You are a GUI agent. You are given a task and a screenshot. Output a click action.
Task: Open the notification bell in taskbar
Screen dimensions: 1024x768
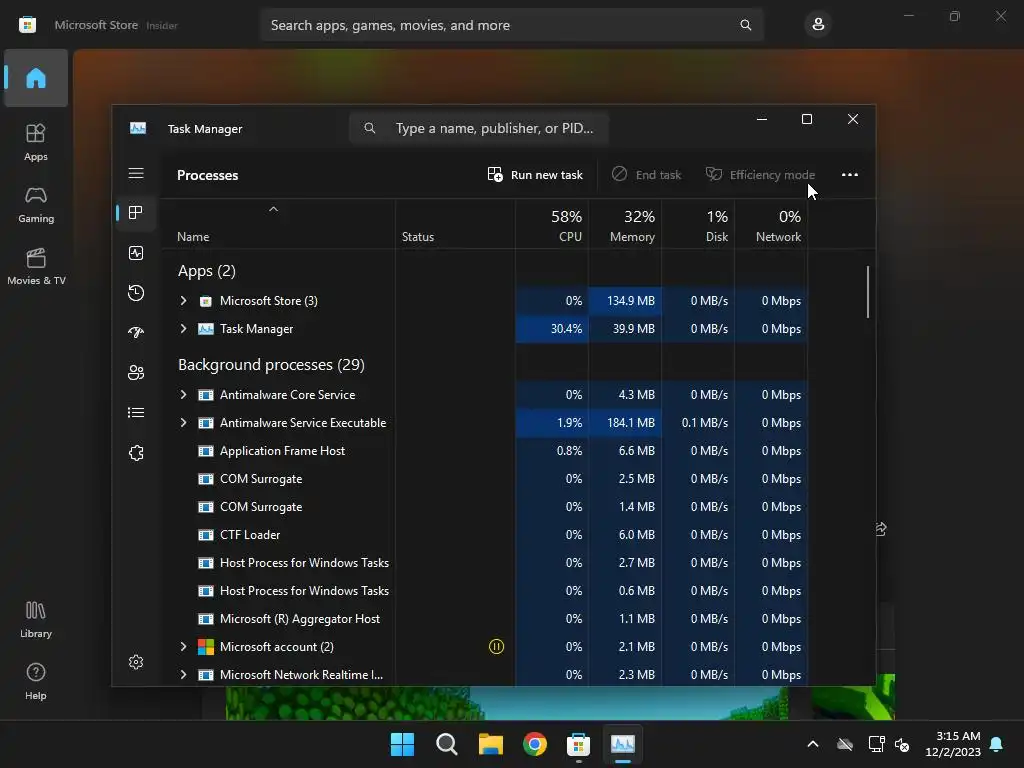[x=997, y=744]
